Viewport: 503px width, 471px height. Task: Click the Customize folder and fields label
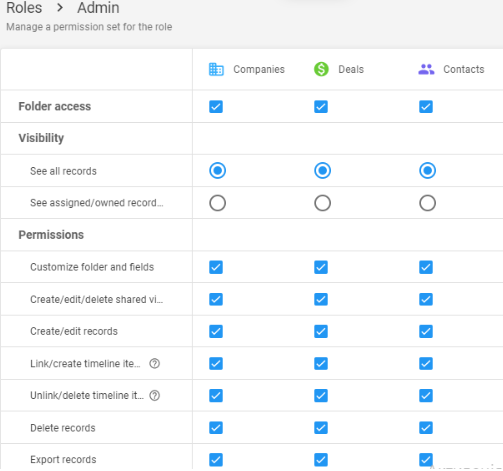pos(92,267)
